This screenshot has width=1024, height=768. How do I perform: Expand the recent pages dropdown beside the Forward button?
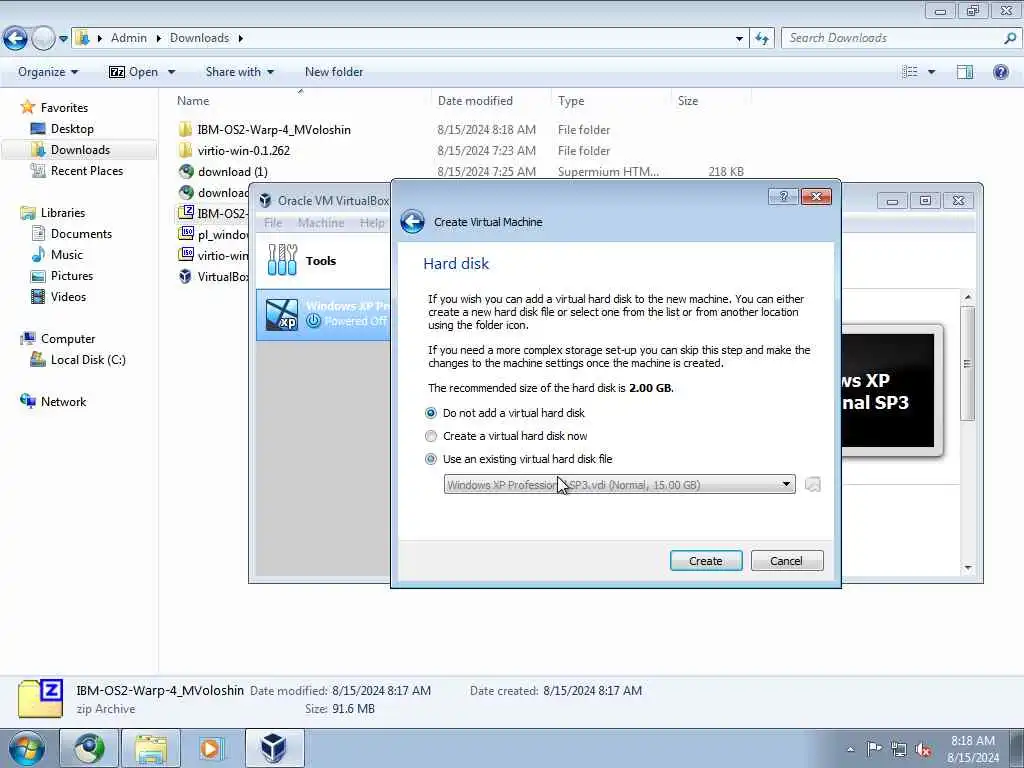(x=63, y=39)
